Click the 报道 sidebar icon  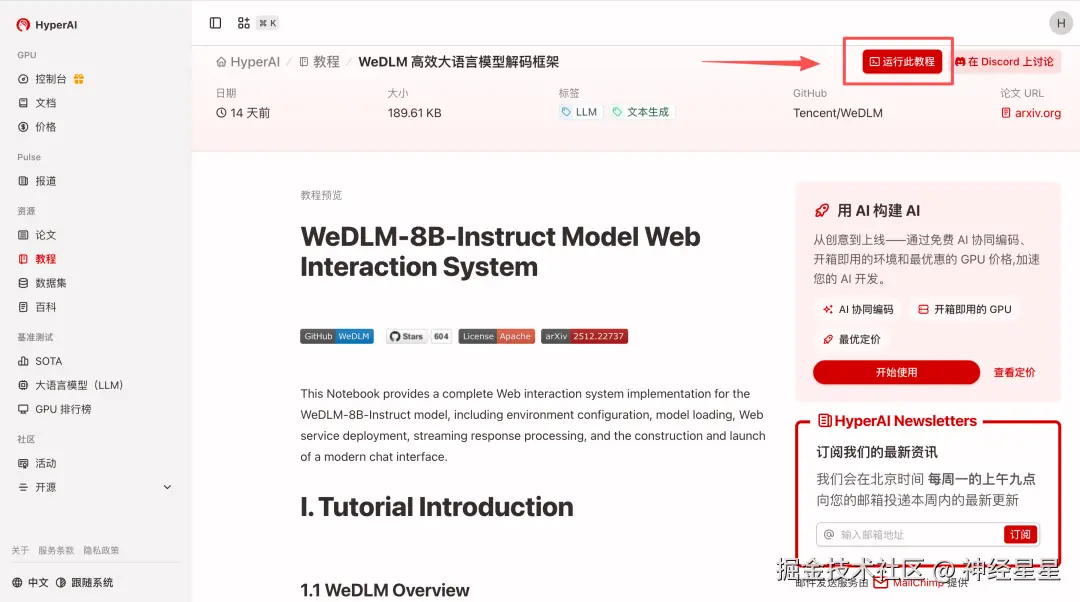point(23,180)
